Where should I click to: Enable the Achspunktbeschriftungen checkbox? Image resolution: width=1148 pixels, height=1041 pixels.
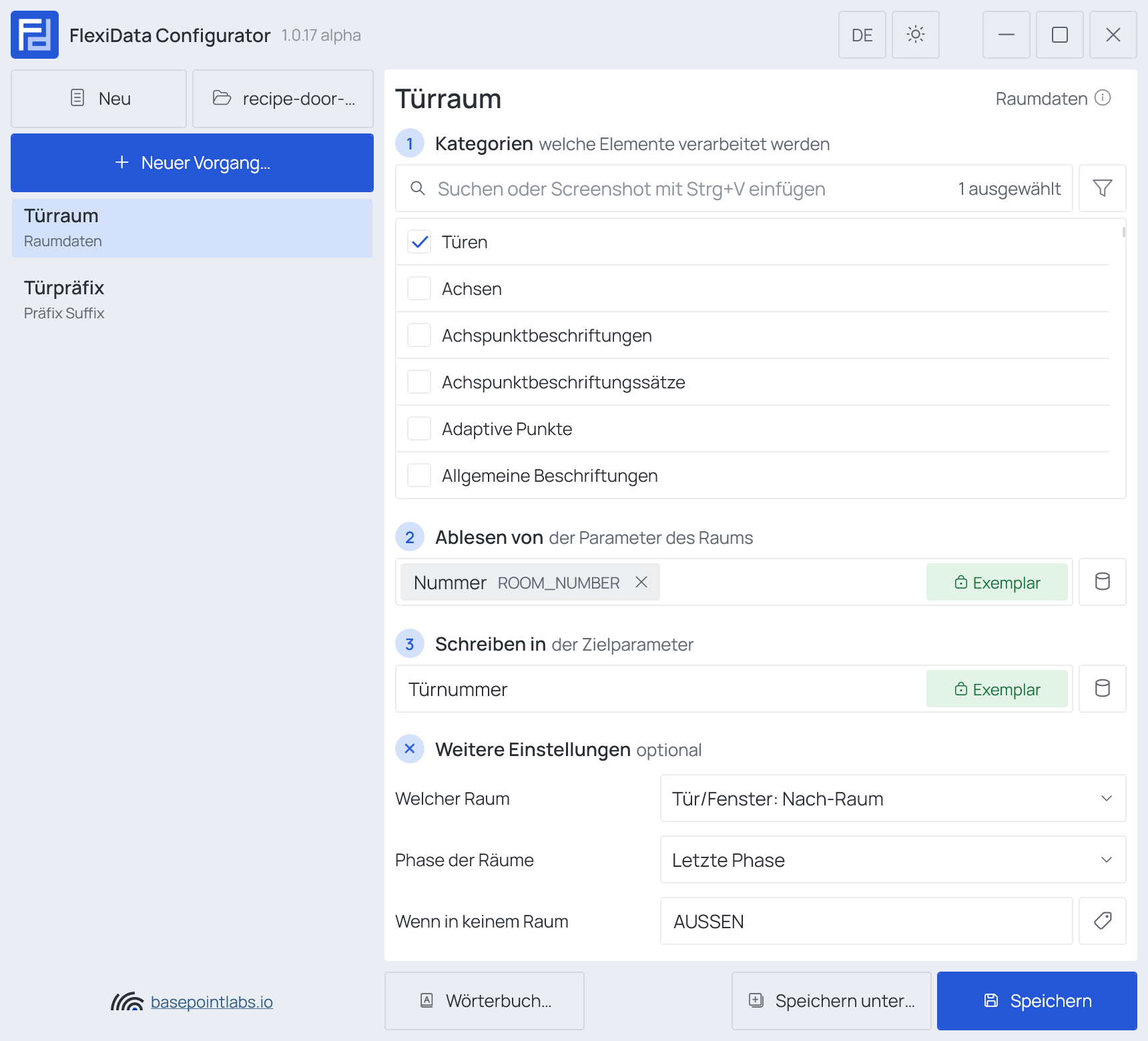(419, 335)
